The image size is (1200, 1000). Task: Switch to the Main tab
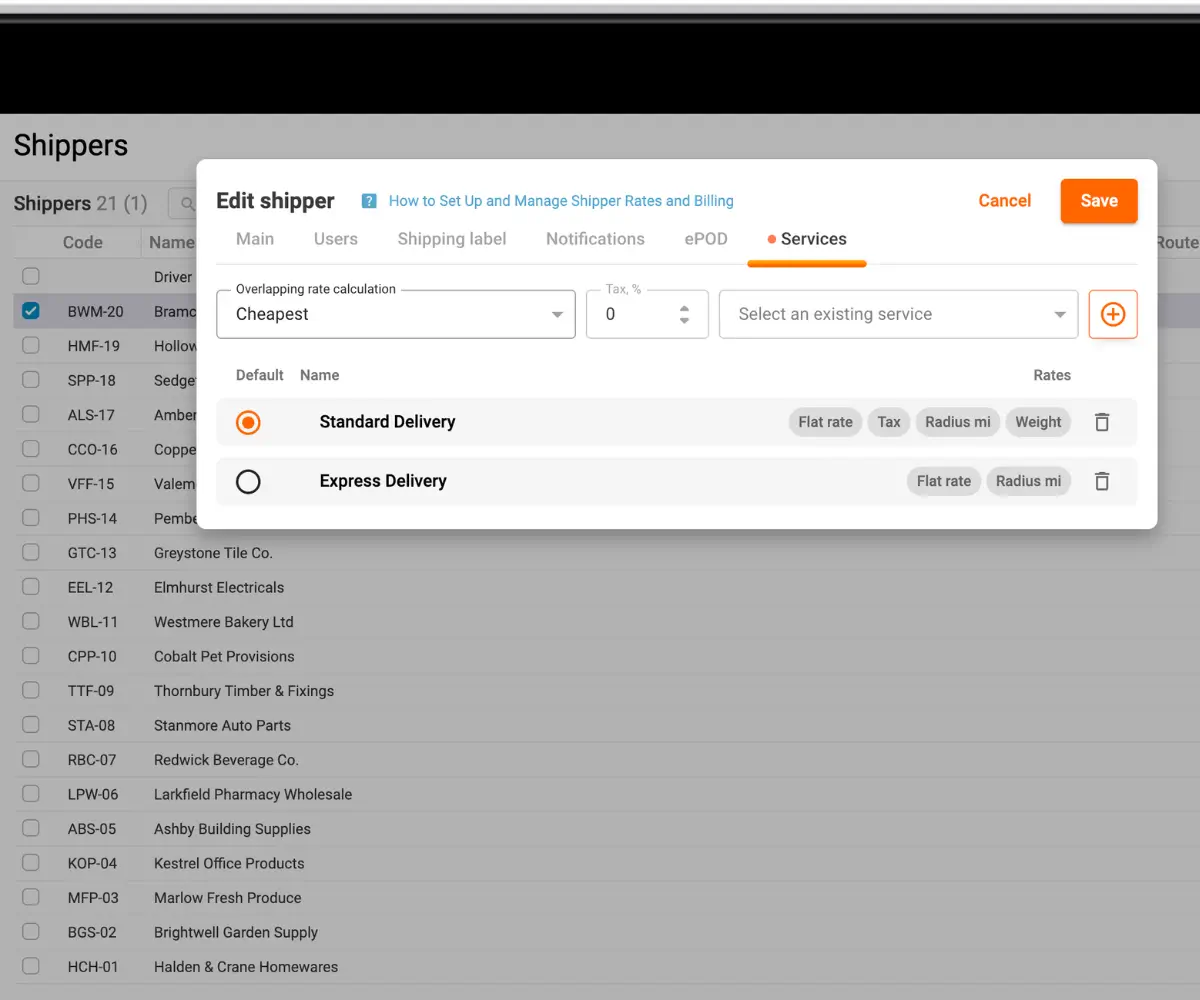[255, 239]
